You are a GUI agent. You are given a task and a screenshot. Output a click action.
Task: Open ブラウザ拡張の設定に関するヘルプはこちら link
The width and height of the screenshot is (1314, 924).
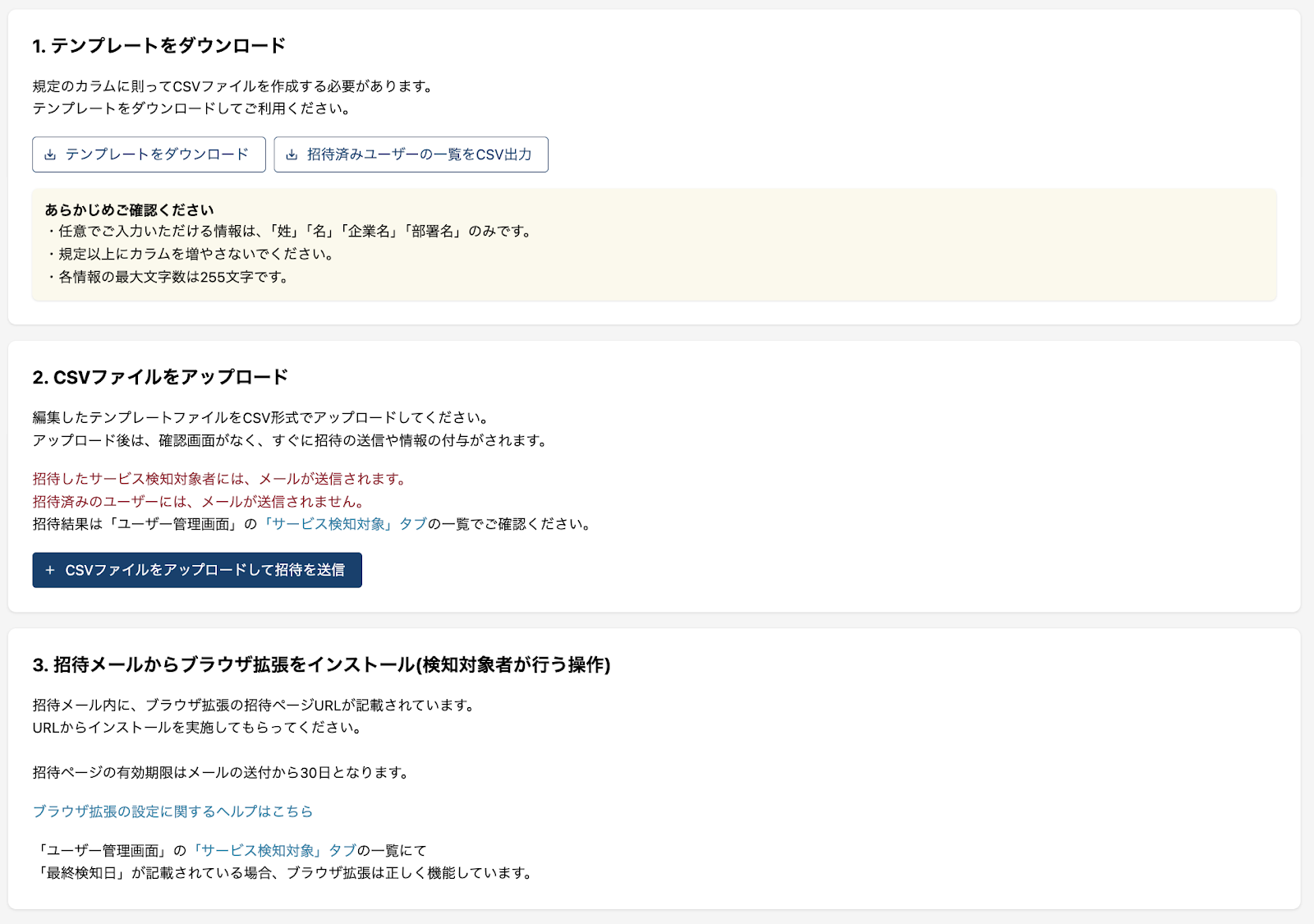point(172,811)
